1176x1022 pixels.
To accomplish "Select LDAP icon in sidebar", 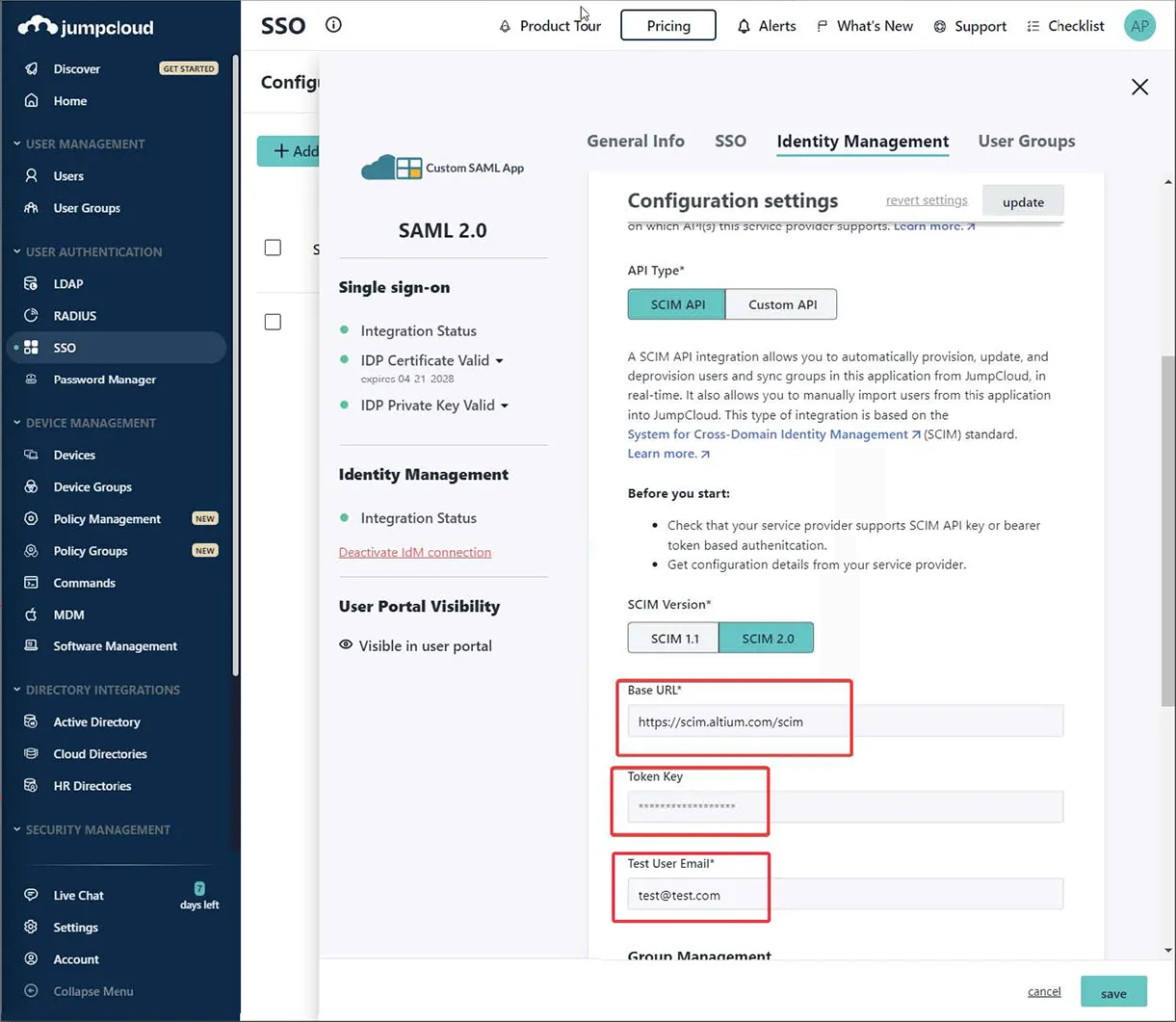I will (x=32, y=283).
